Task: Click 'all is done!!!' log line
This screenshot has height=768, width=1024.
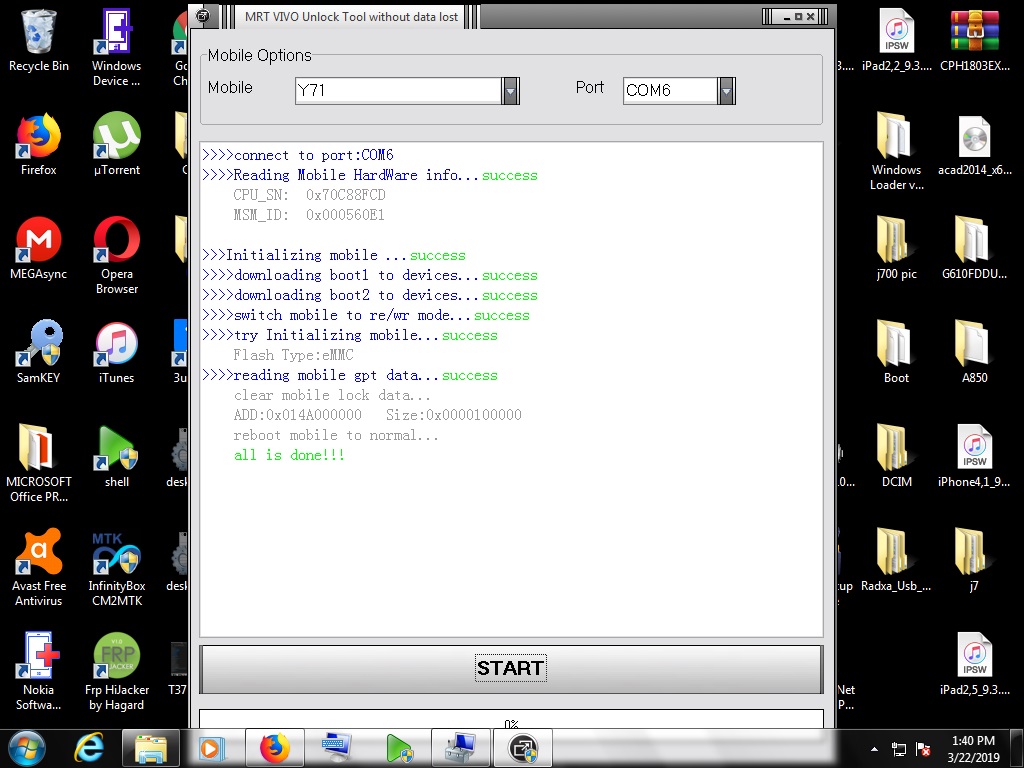Action: click(289, 455)
